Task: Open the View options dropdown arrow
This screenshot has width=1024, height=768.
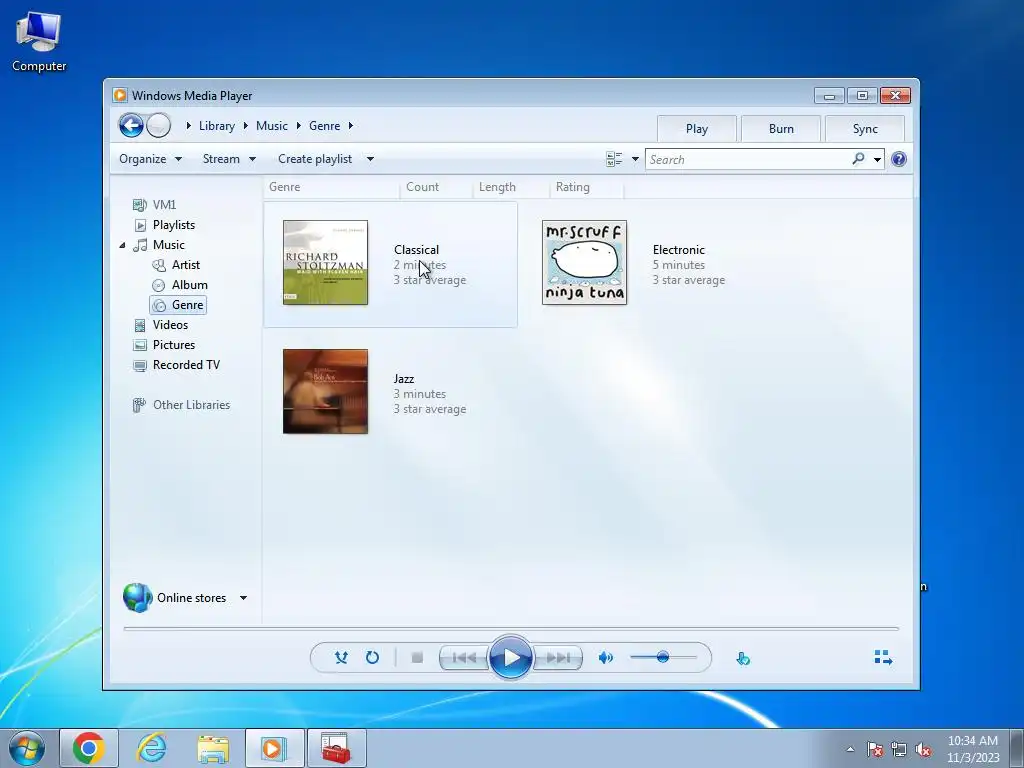Action: 635,159
